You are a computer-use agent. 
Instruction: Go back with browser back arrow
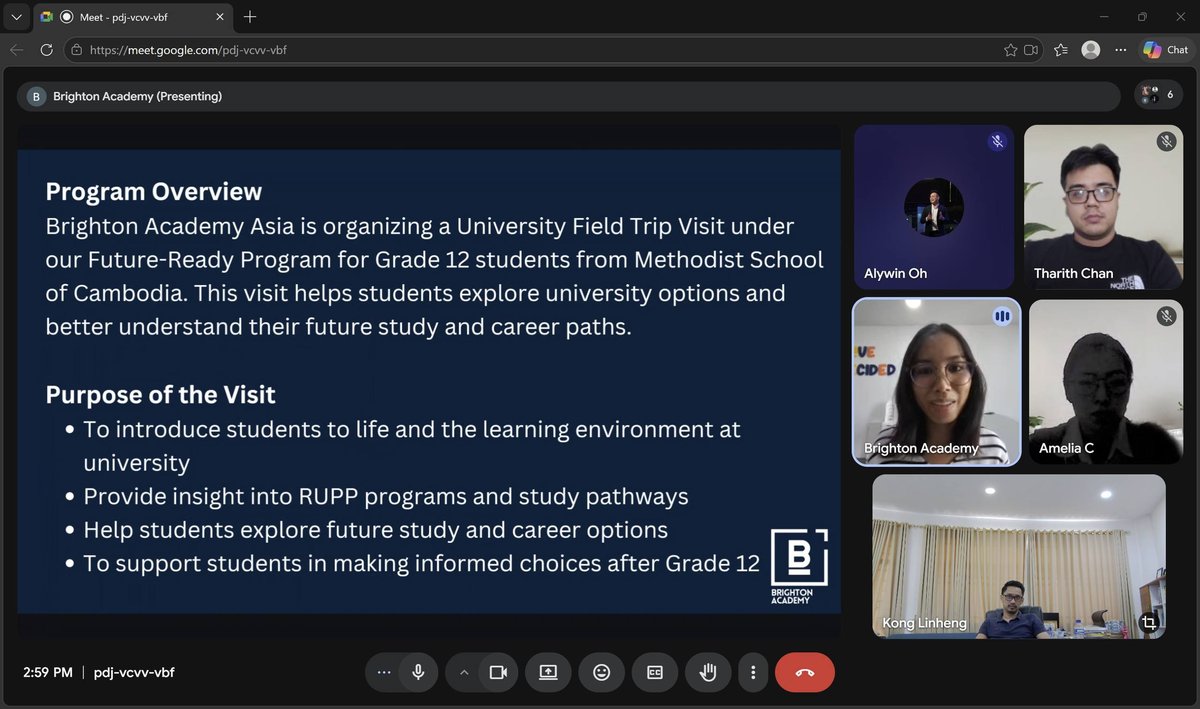click(16, 49)
